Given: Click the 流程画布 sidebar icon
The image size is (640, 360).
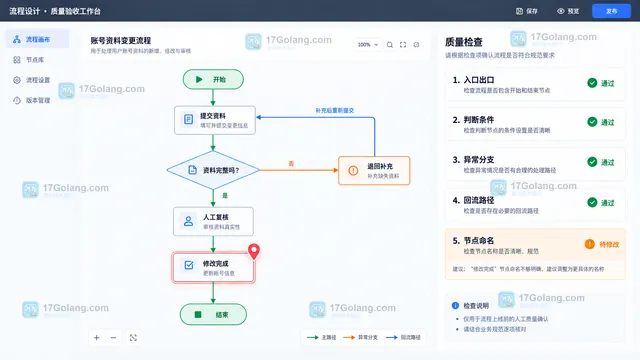Looking at the screenshot, I should (17, 39).
